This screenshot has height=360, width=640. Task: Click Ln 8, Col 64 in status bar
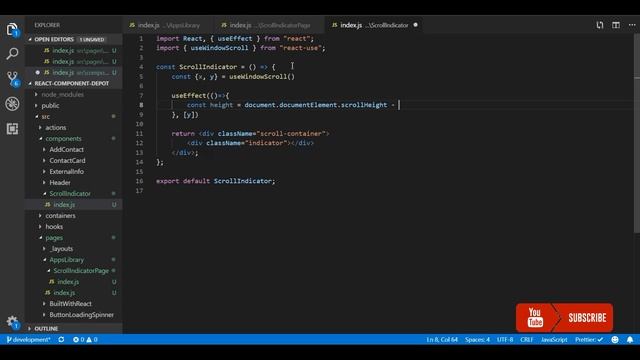click(442, 340)
